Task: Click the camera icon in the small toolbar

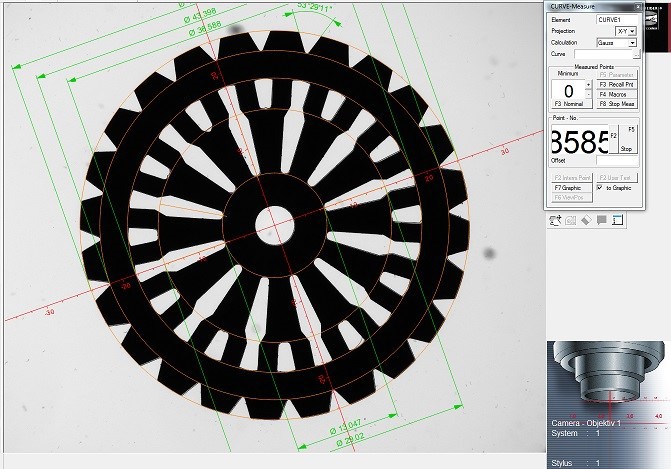Action: point(570,220)
